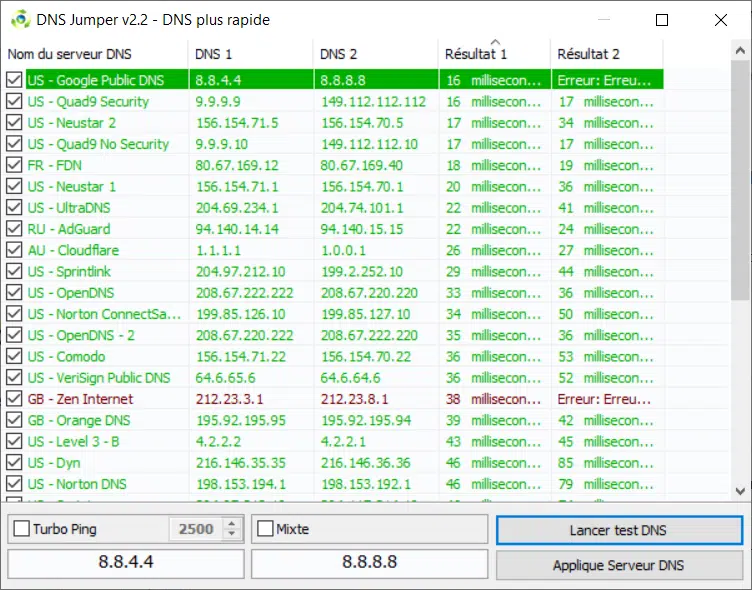
Task: Click the 2500 Turbo Ping value field
Action: [196, 529]
